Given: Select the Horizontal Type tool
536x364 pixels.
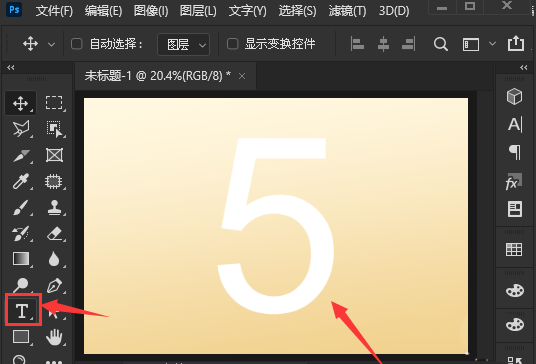Looking at the screenshot, I should coord(23,310).
